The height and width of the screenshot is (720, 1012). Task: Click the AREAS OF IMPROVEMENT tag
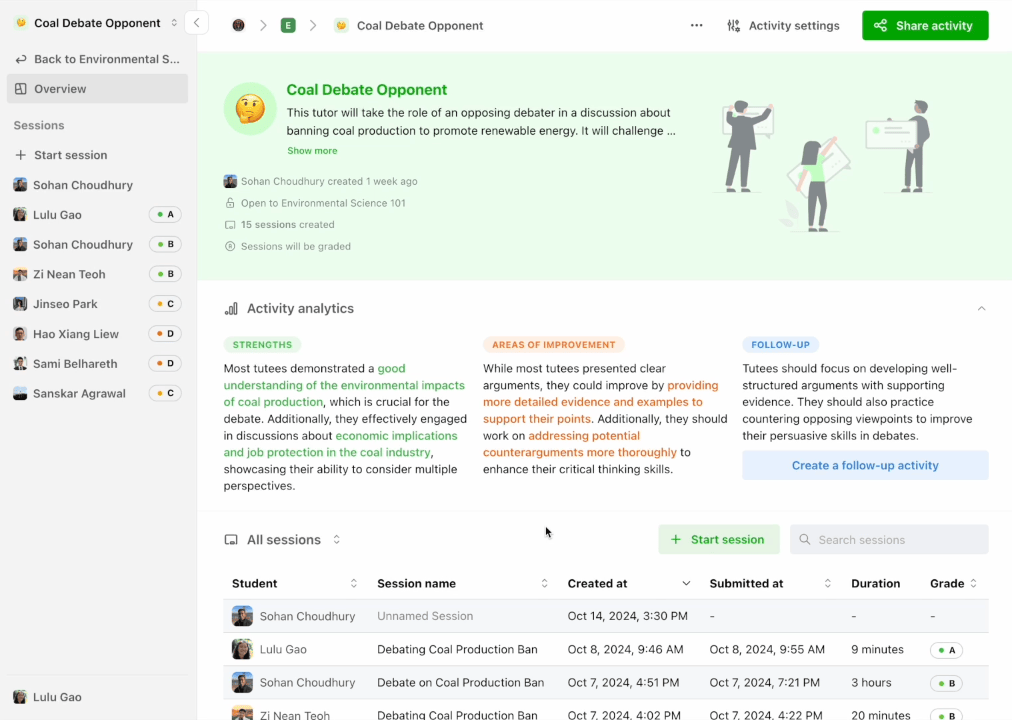pos(554,345)
